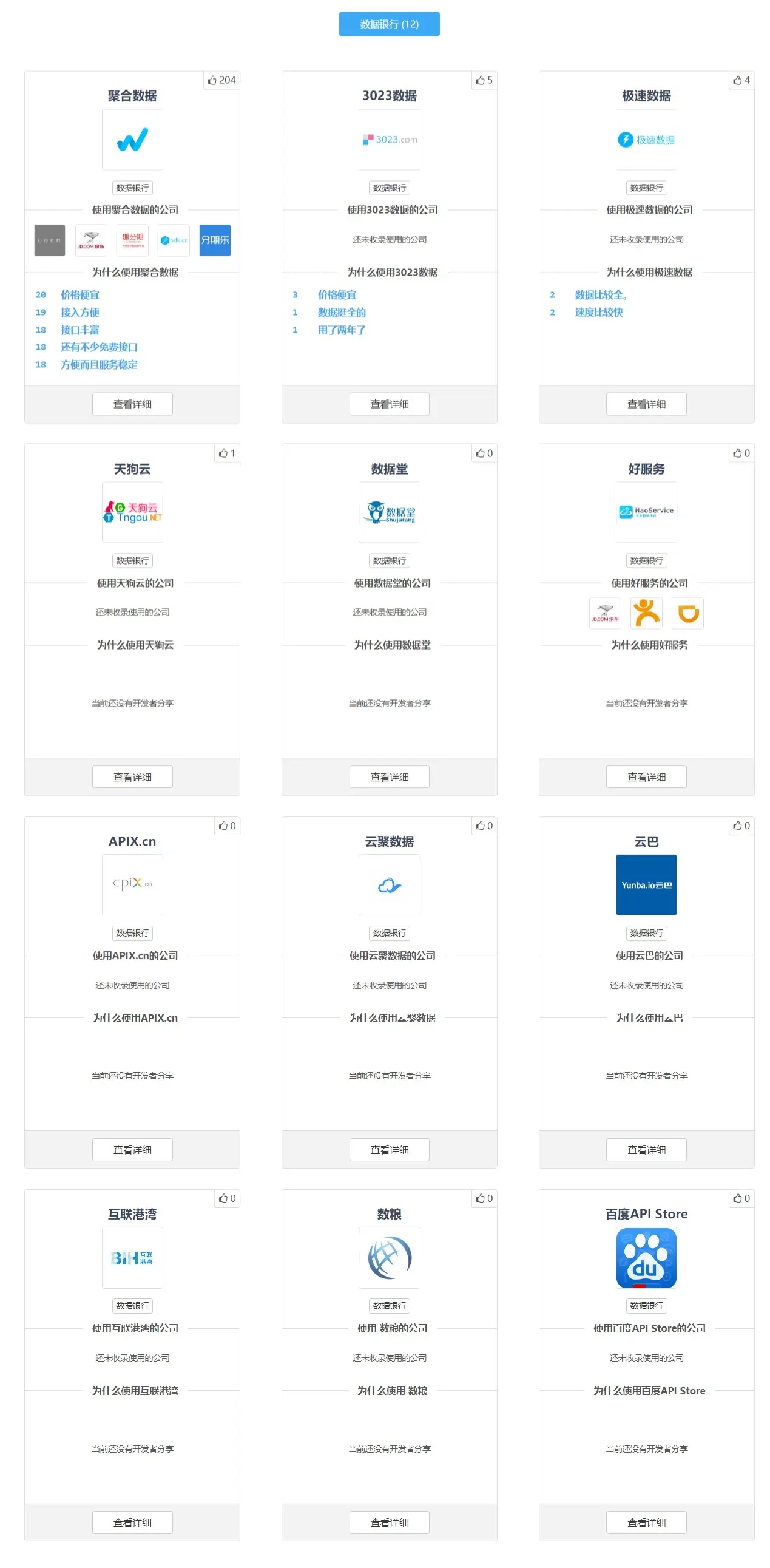The height and width of the screenshot is (1568, 770).
Task: Open the Baidu du paw logo
Action: click(x=646, y=1257)
